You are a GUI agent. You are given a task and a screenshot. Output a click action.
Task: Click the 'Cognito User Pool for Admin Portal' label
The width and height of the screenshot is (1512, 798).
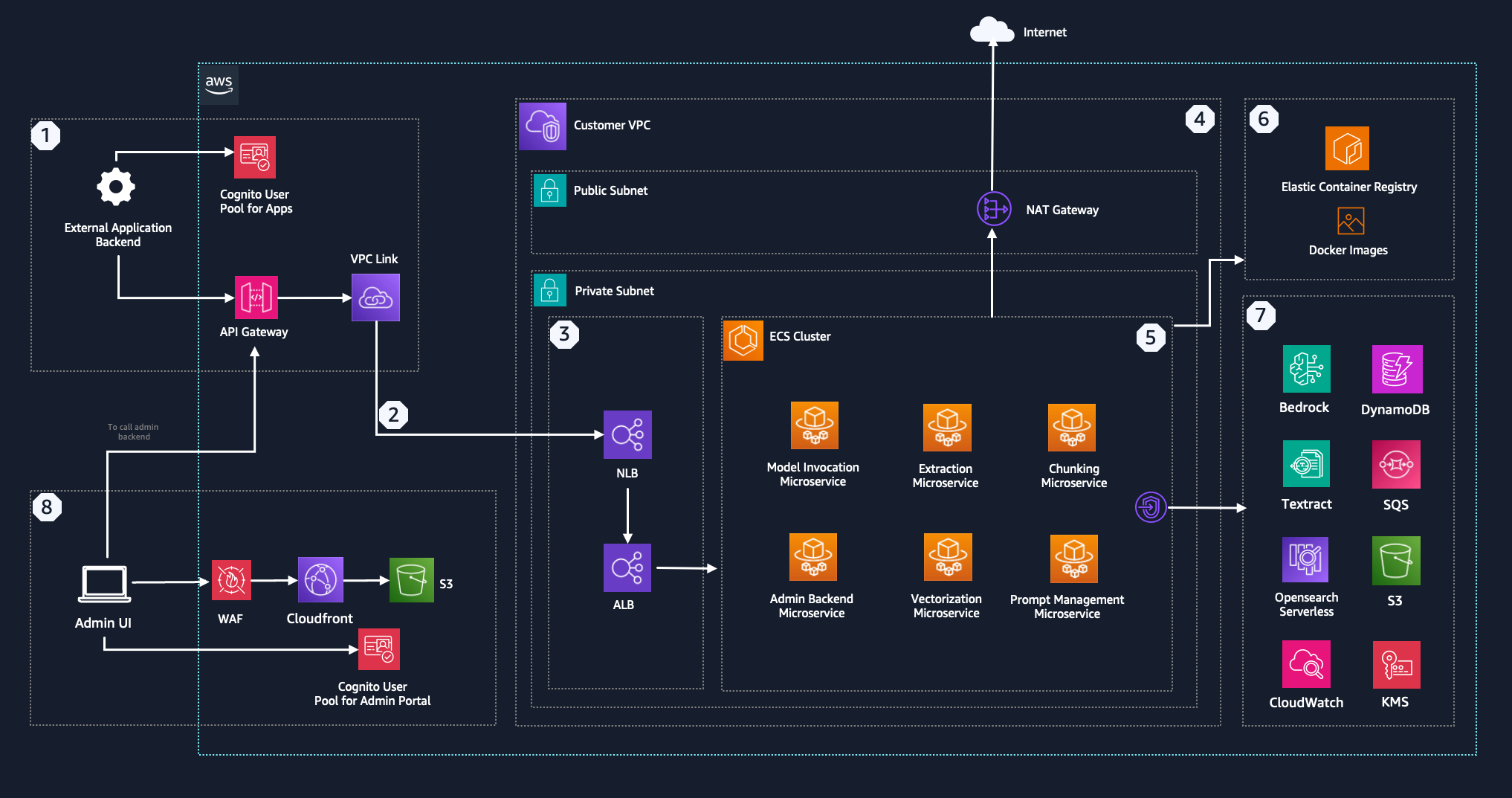pyautogui.click(x=372, y=693)
